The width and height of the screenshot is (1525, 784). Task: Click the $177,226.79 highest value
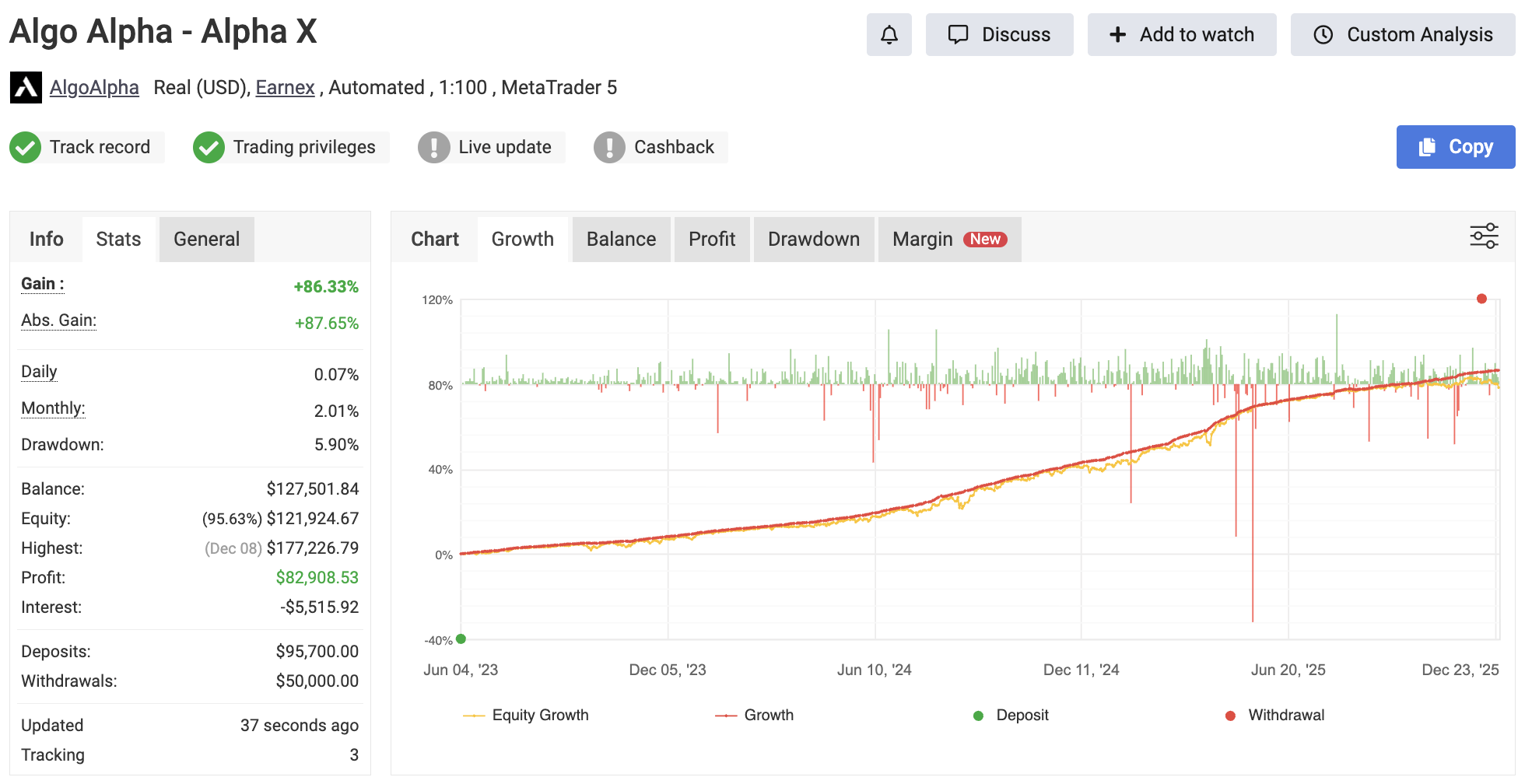(x=313, y=548)
